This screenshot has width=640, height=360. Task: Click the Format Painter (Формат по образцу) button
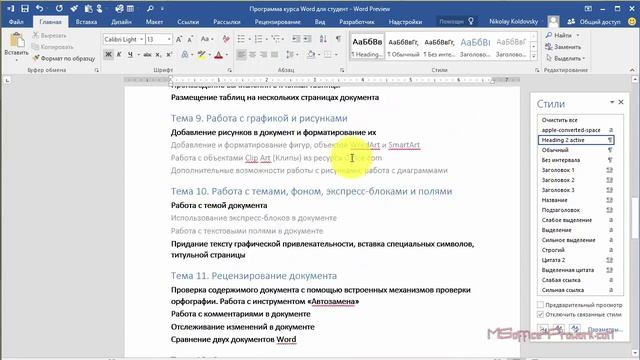[x=64, y=58]
